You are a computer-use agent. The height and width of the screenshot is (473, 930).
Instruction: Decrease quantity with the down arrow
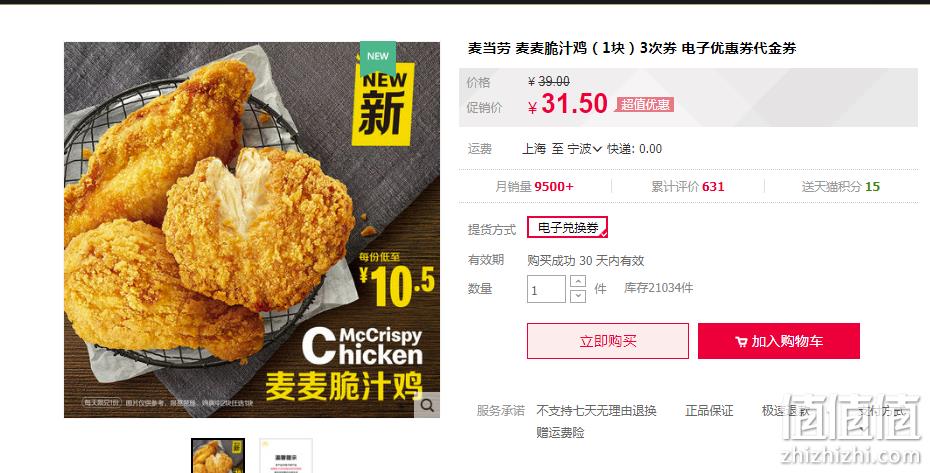pos(578,296)
